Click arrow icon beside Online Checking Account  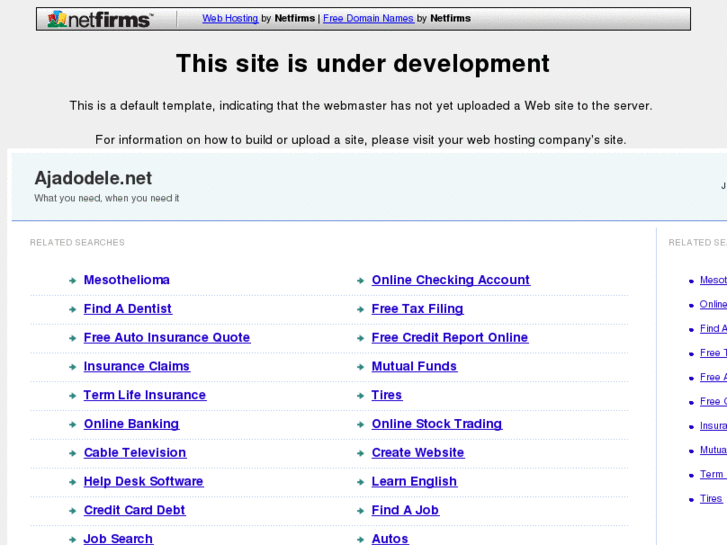pos(360,281)
